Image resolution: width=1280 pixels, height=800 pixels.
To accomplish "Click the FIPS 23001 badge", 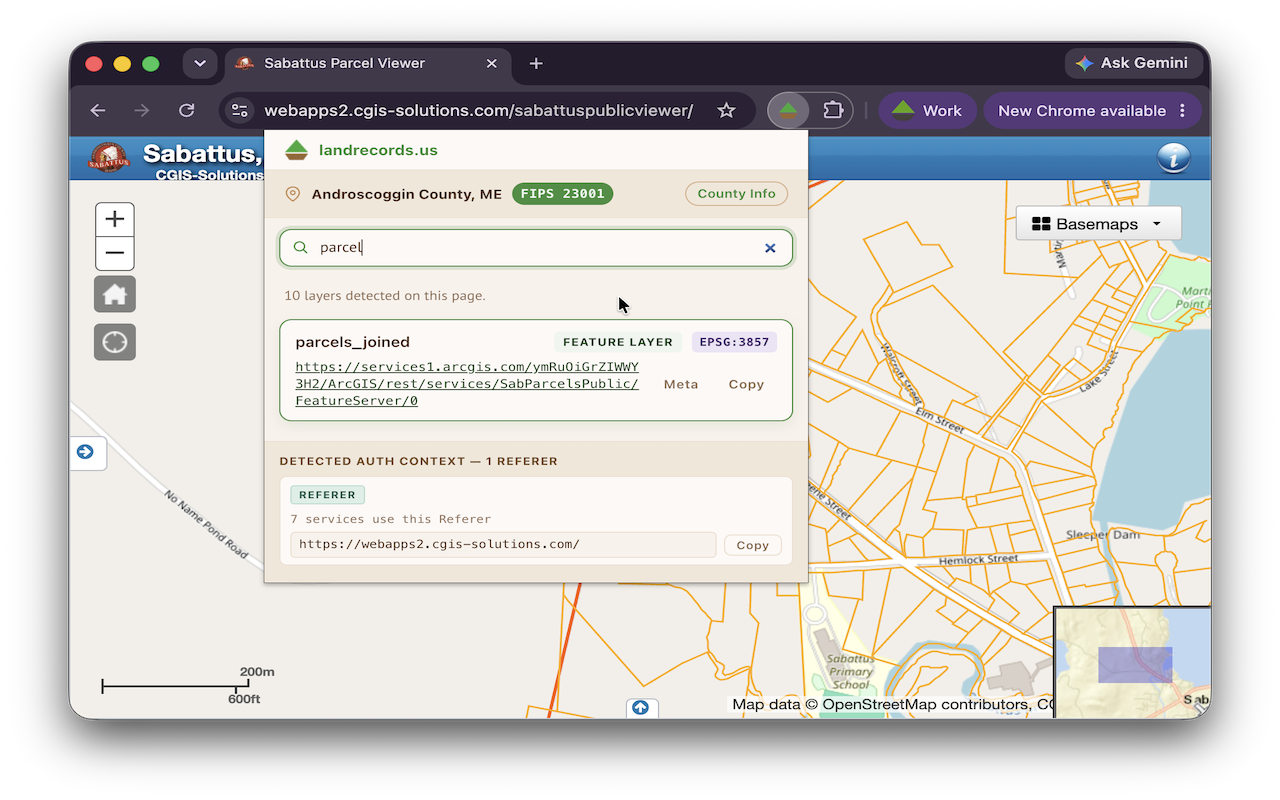I will pos(562,194).
